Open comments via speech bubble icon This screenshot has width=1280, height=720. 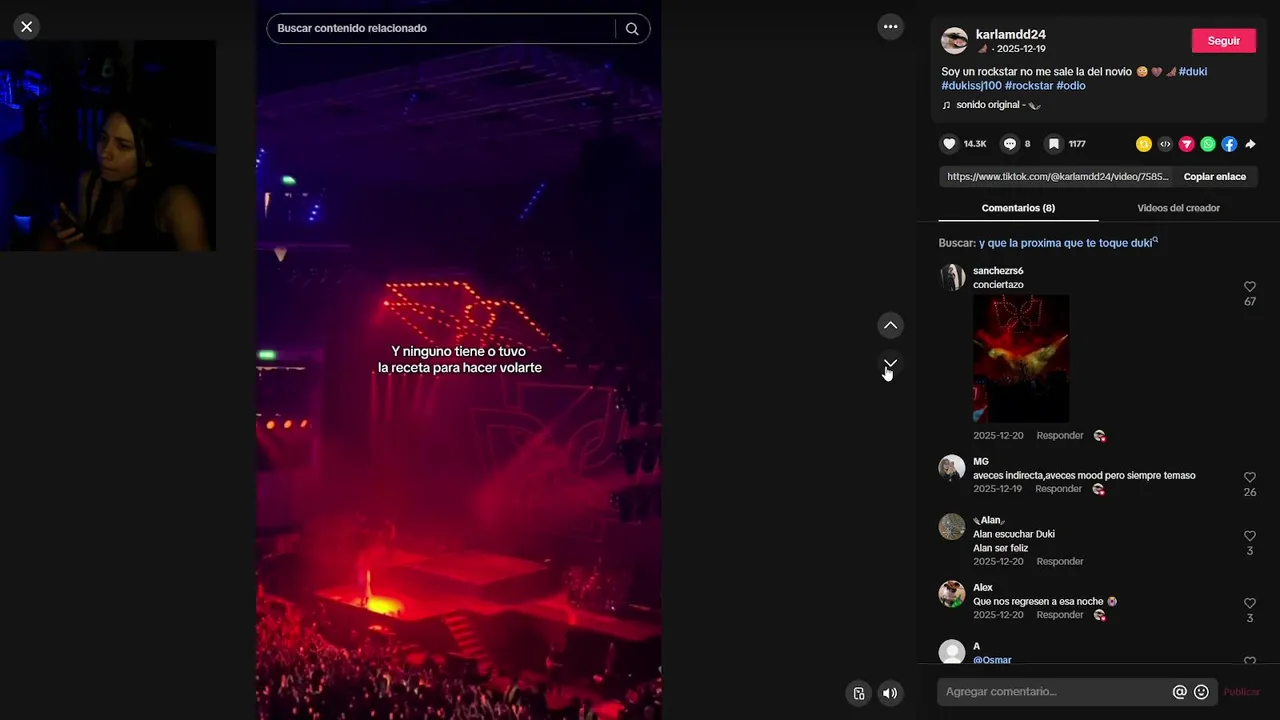click(1010, 144)
